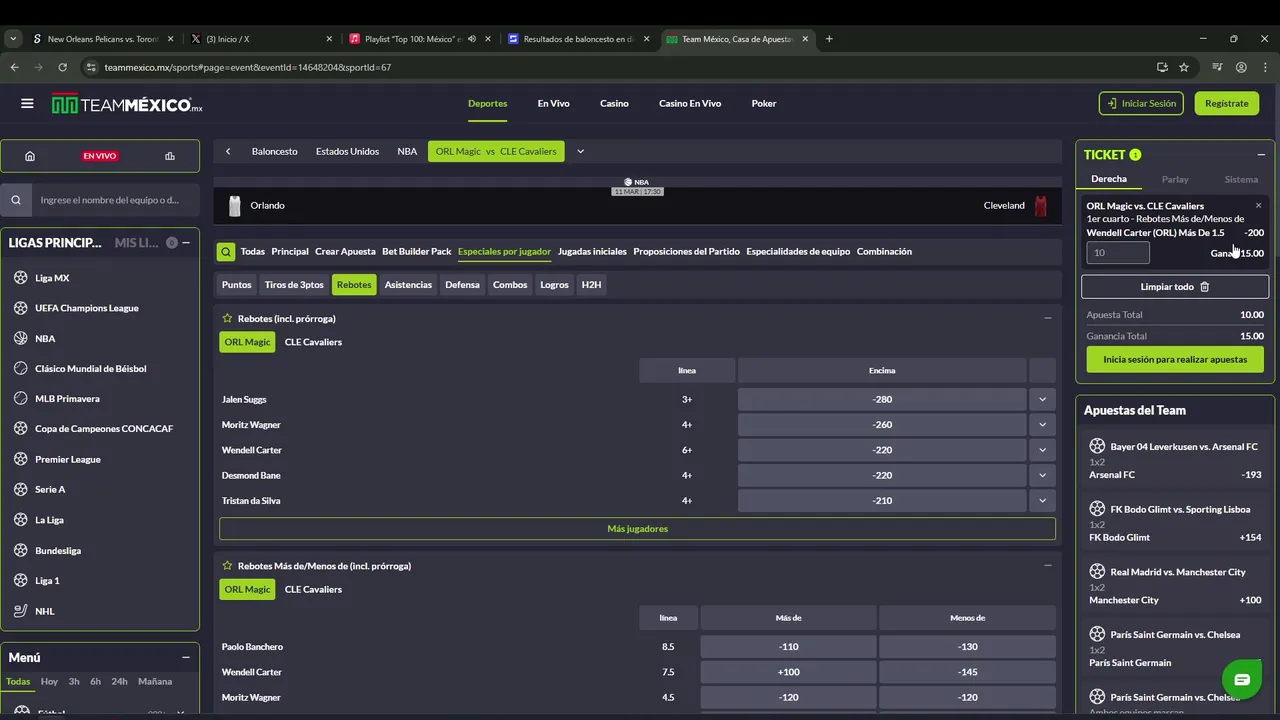This screenshot has height=720, width=1280.
Task: Select the Tiros de 3ptos filter
Action: [x=294, y=285]
